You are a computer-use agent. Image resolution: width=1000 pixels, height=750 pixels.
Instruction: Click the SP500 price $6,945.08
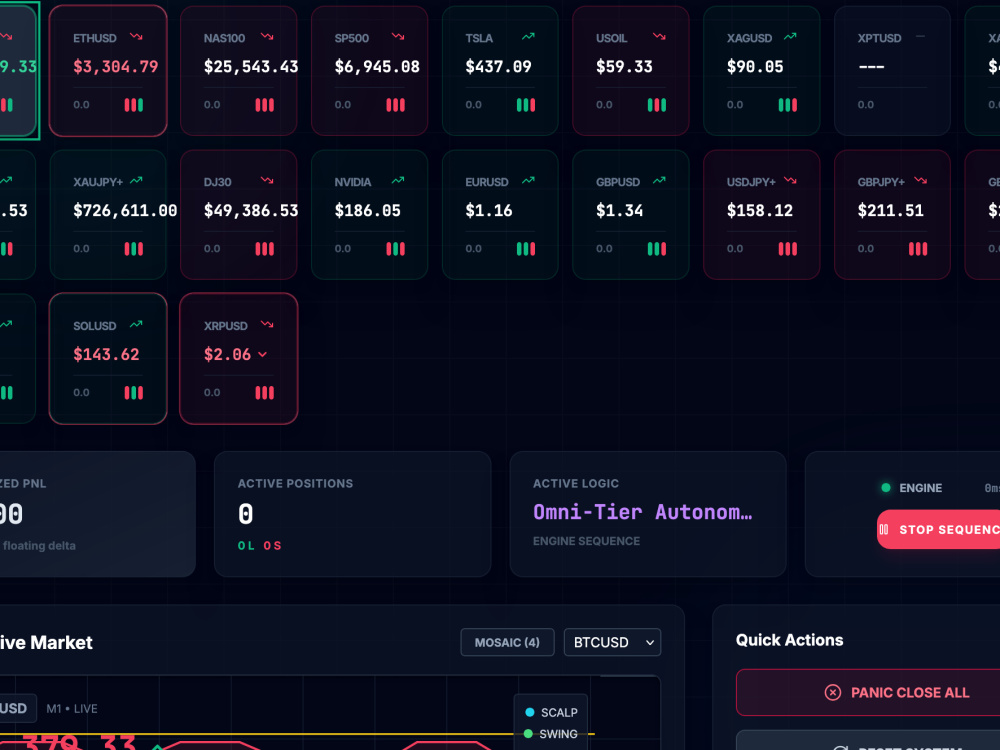pos(377,66)
